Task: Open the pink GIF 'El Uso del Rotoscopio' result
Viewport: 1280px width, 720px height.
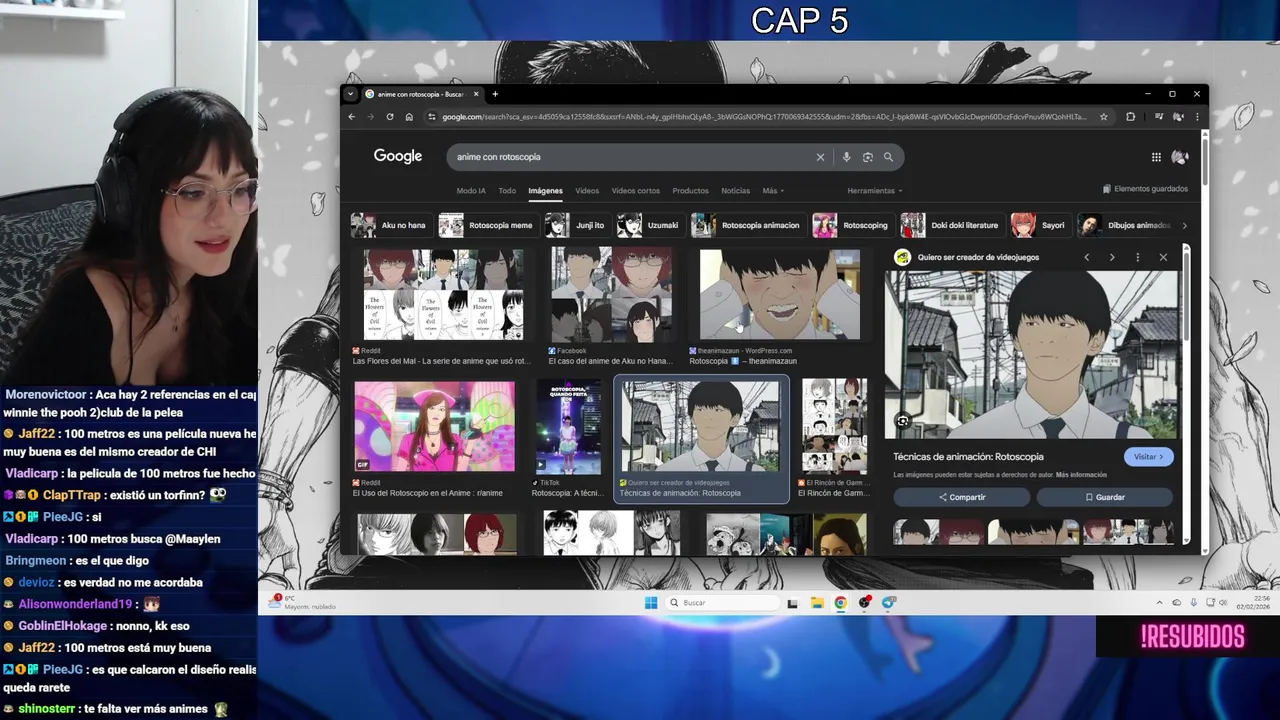Action: tap(434, 427)
